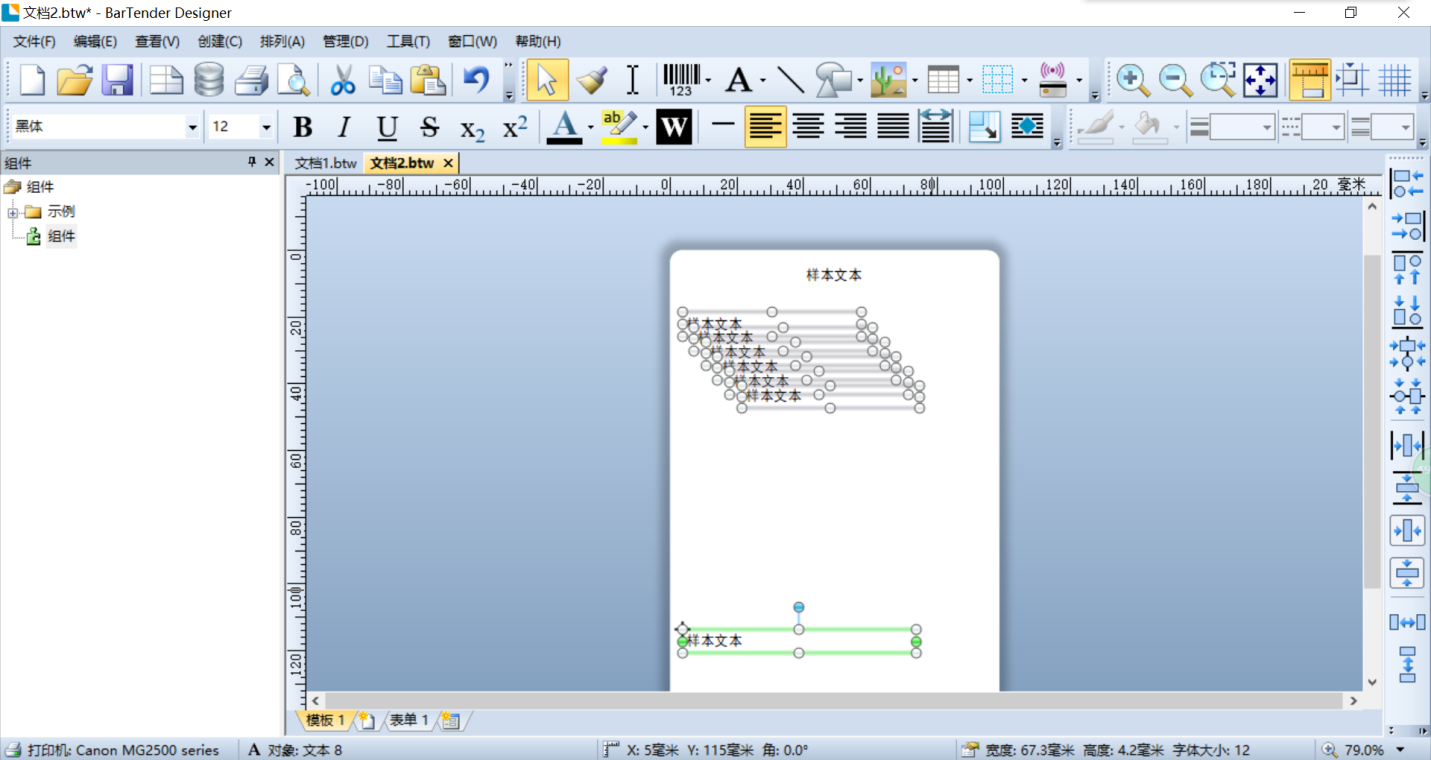Align right edges in alignment toolbar
The width and height of the screenshot is (1431, 760).
[1407, 226]
